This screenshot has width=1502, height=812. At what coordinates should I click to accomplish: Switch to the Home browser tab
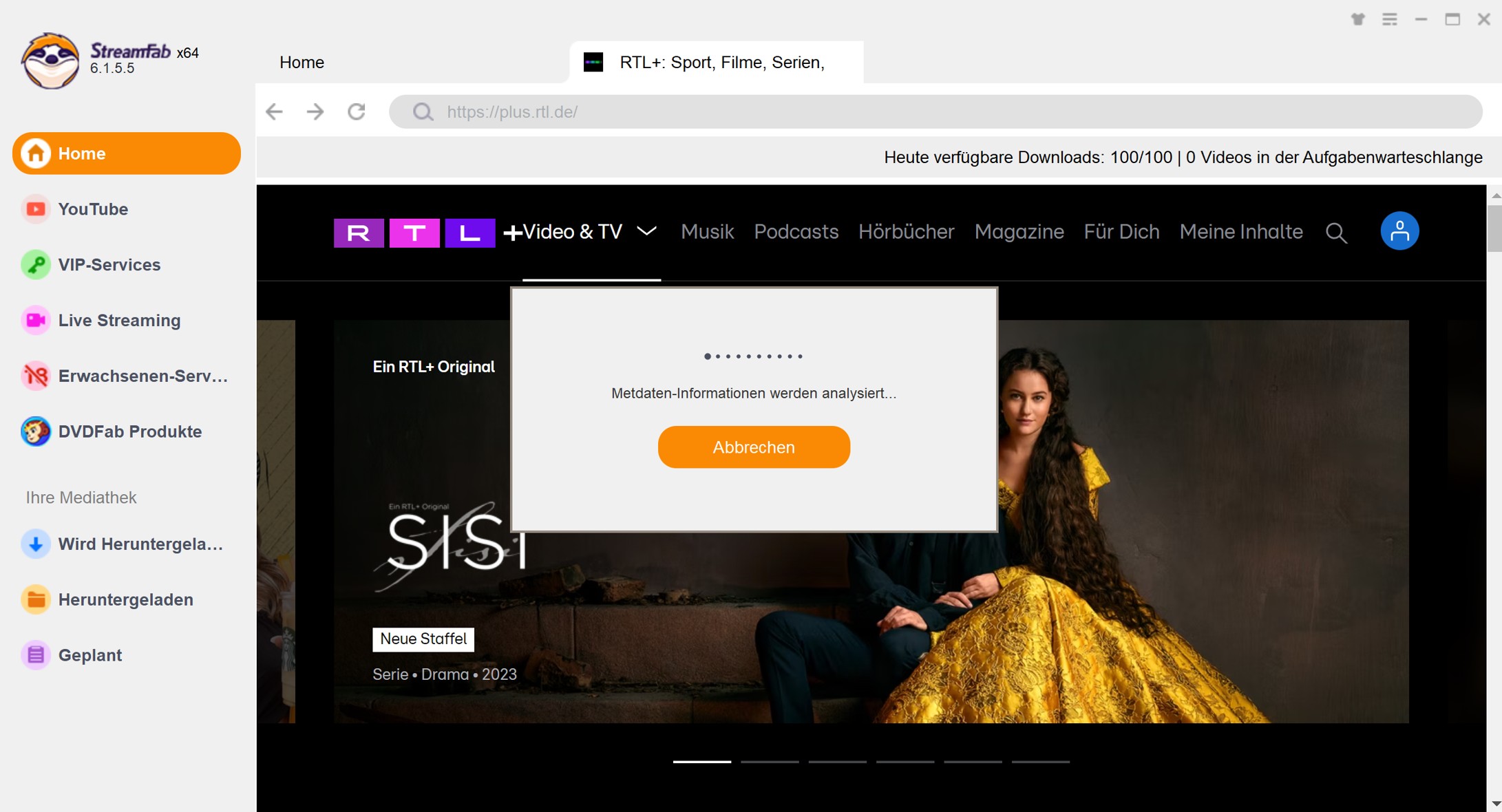click(x=302, y=63)
